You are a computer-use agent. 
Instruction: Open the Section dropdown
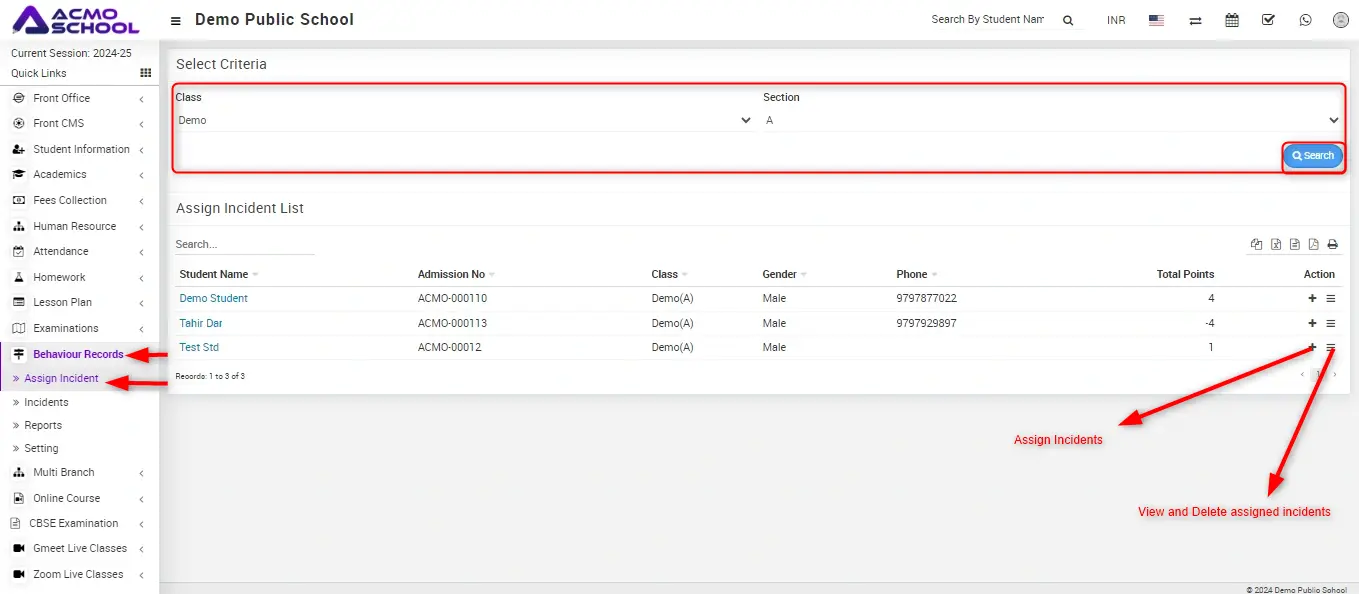[1051, 120]
